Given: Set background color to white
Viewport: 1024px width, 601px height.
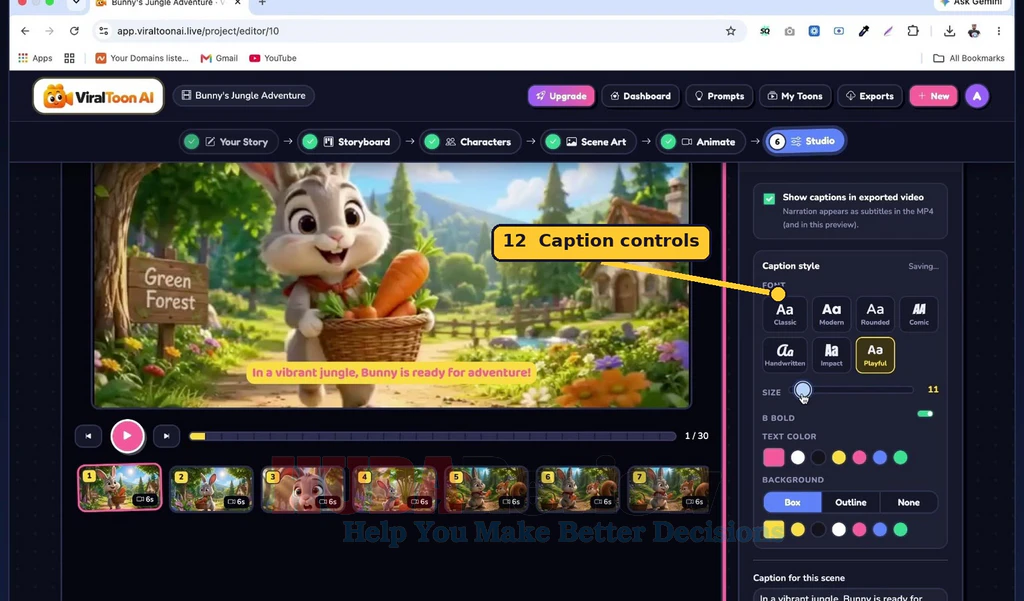Looking at the screenshot, I should (x=839, y=529).
